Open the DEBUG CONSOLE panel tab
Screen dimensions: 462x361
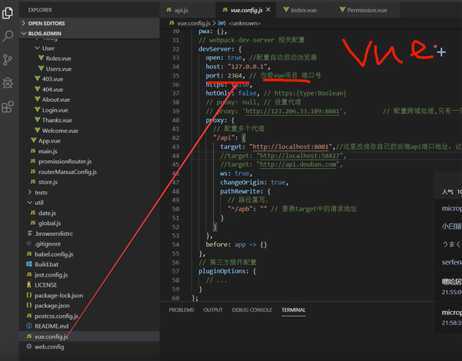point(252,310)
